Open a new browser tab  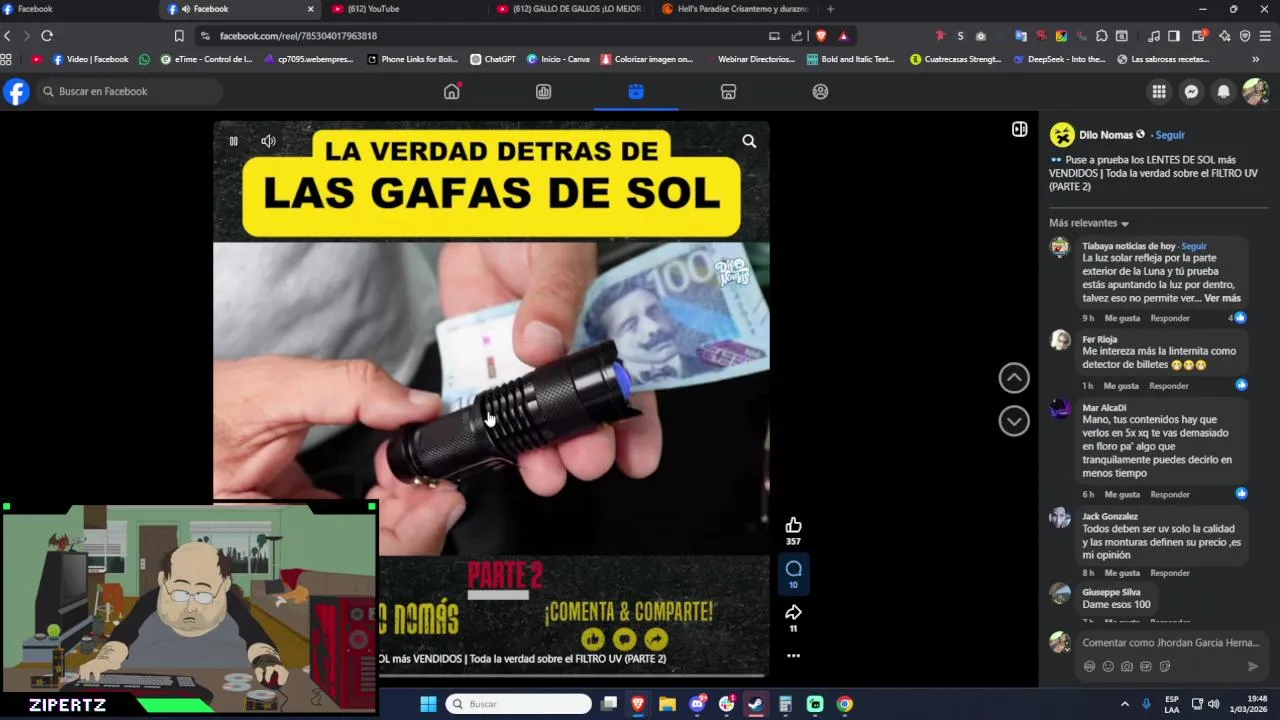[x=830, y=9]
